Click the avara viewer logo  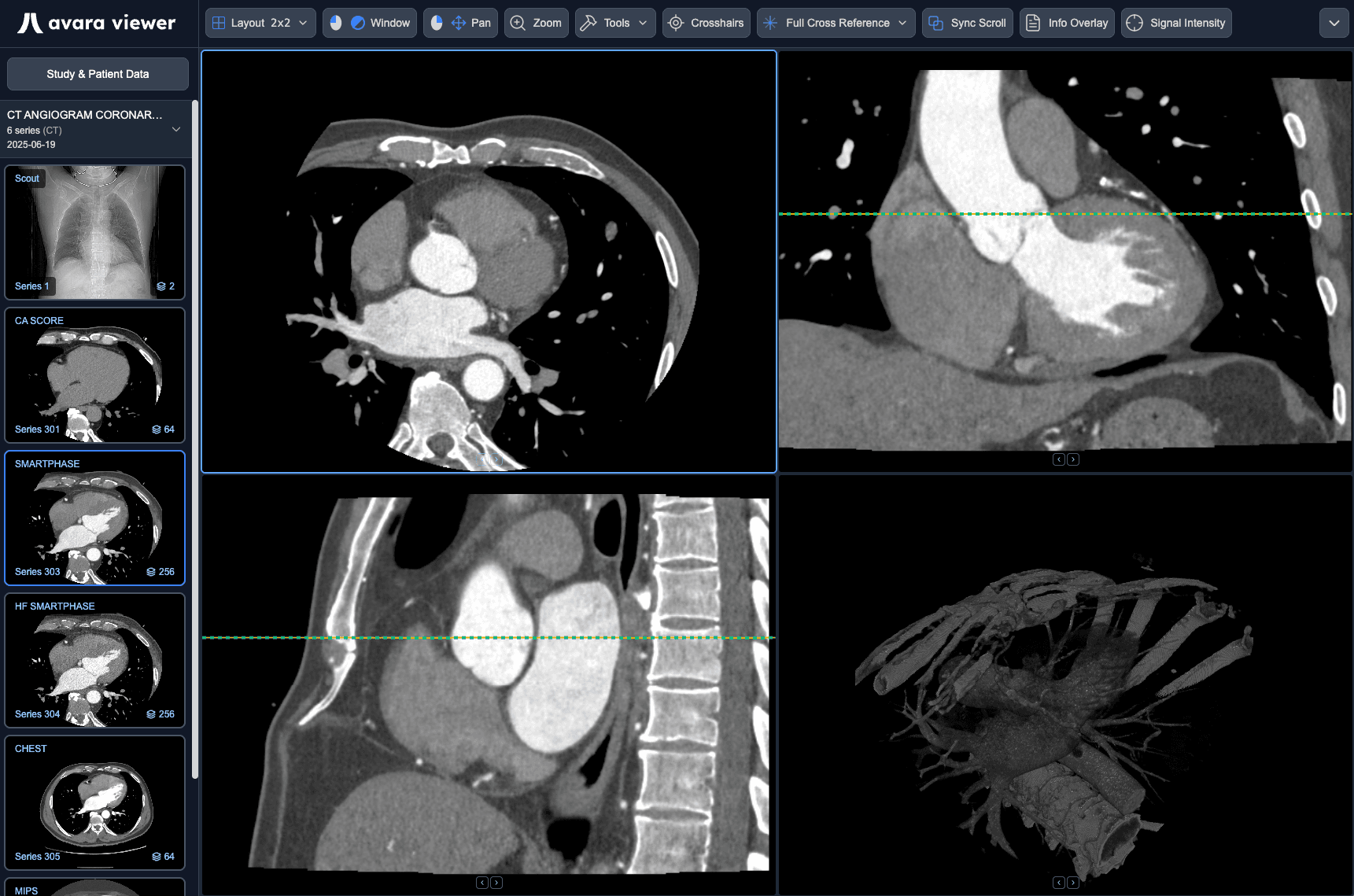(x=97, y=23)
